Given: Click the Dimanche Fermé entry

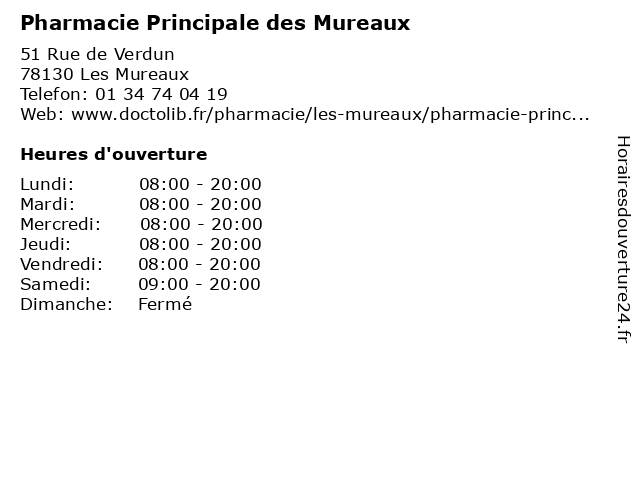Looking at the screenshot, I should tap(106, 304).
